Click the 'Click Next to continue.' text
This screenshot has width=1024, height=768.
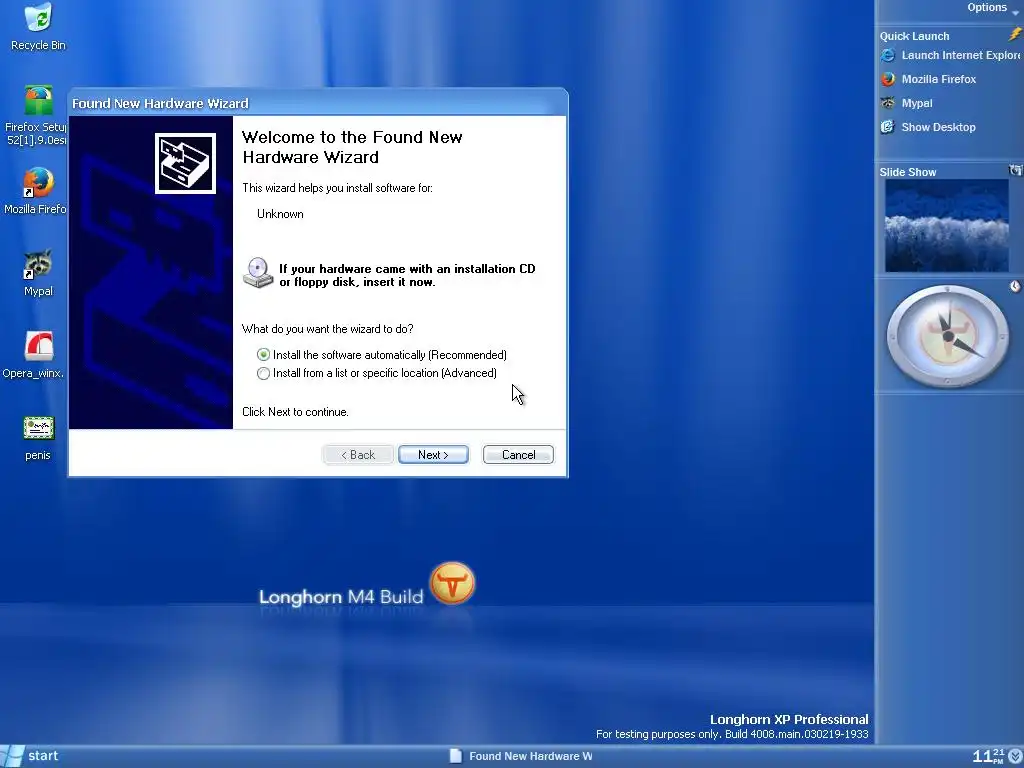point(295,412)
